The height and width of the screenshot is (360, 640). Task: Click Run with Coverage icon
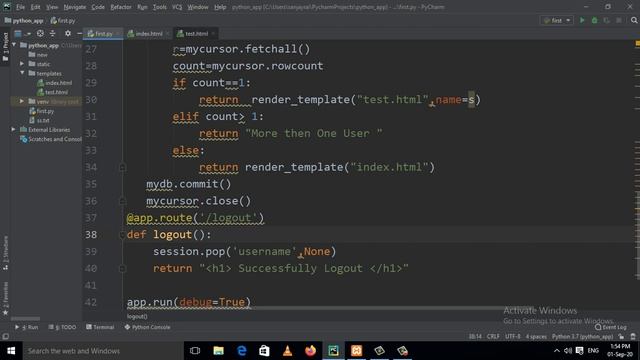pyautogui.click(x=607, y=20)
